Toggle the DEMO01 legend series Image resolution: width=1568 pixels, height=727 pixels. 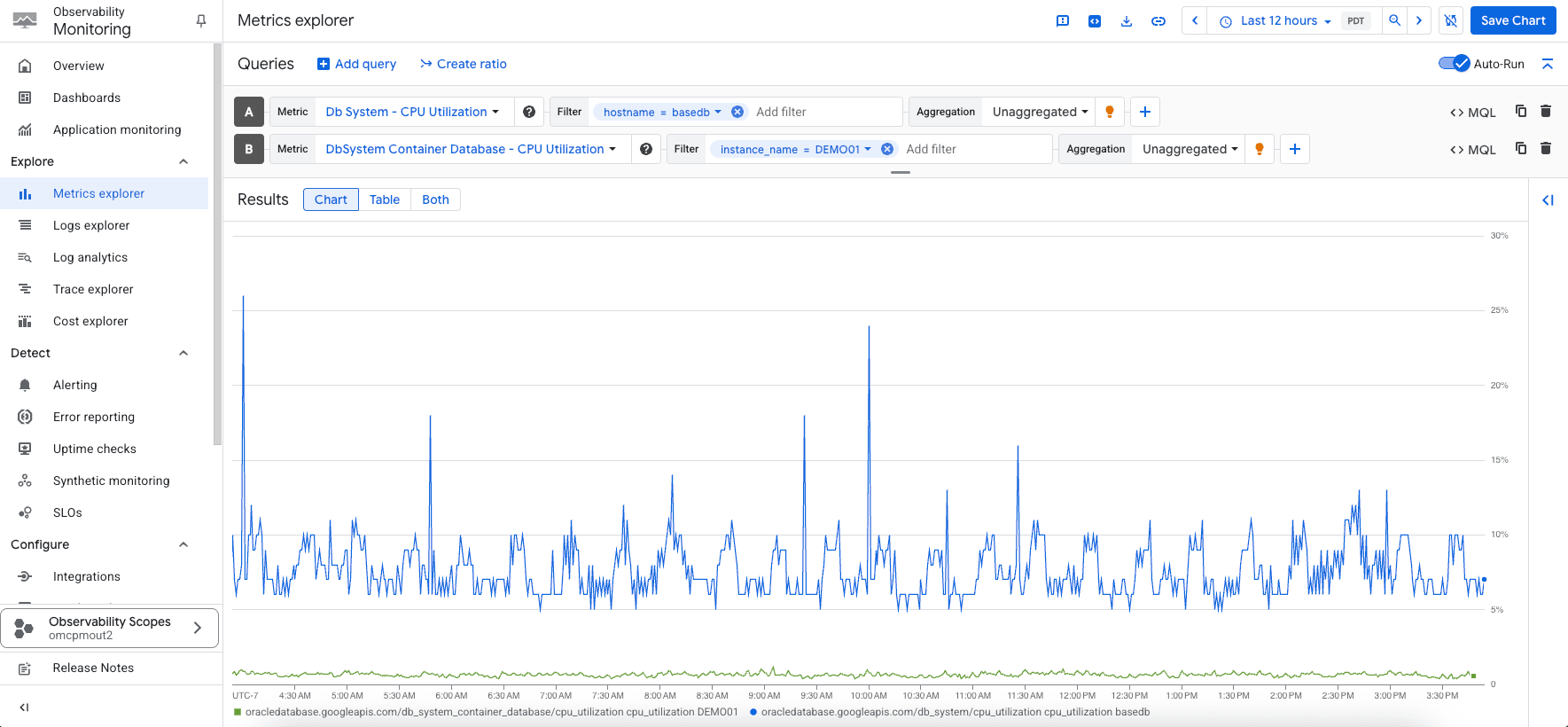point(486,712)
